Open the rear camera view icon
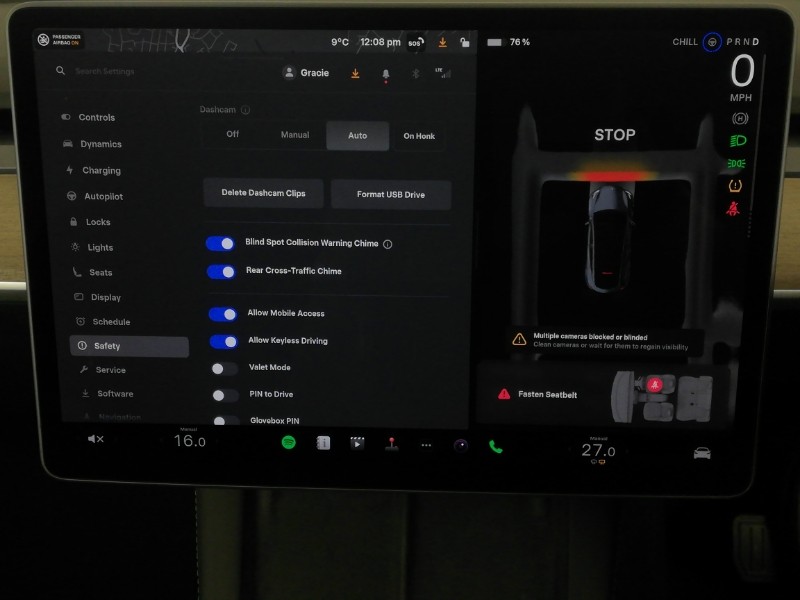800x600 pixels. pos(702,452)
